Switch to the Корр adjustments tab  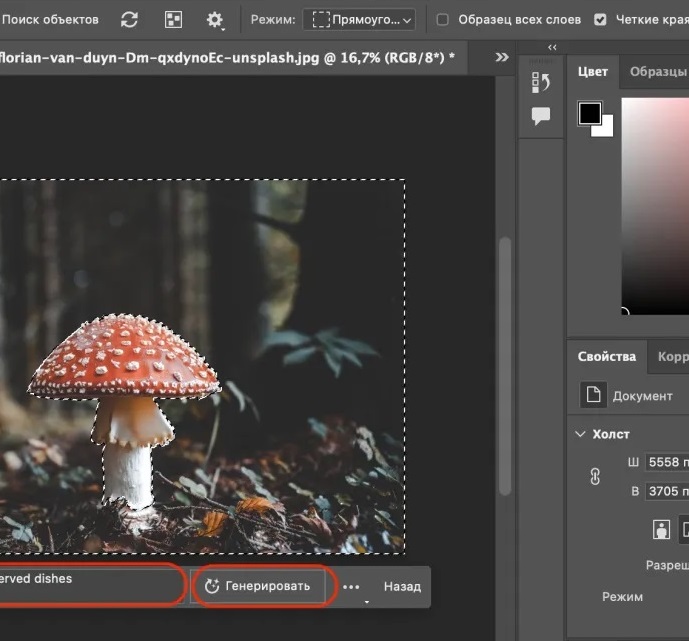[x=673, y=356]
